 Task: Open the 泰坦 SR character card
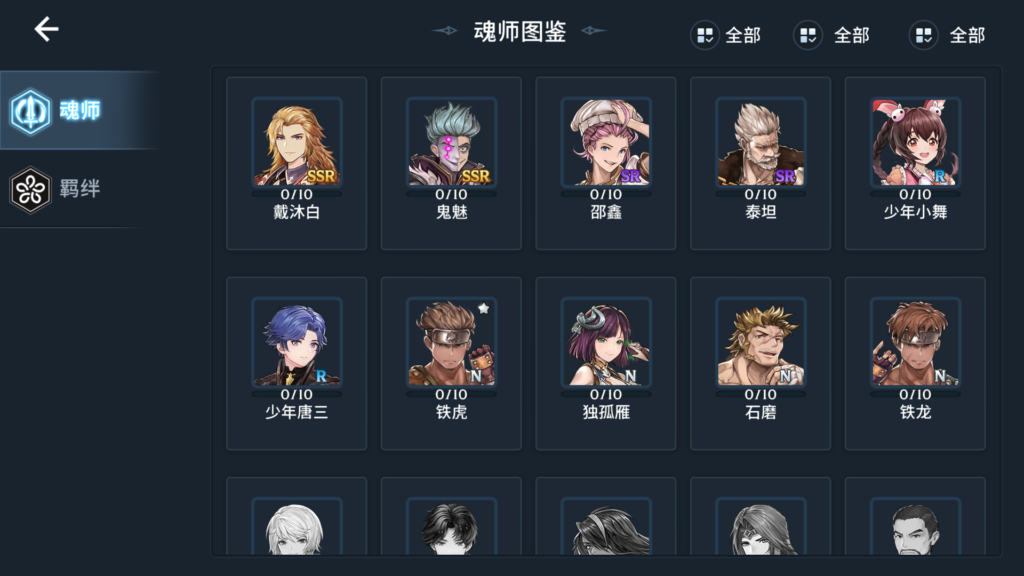tap(761, 163)
